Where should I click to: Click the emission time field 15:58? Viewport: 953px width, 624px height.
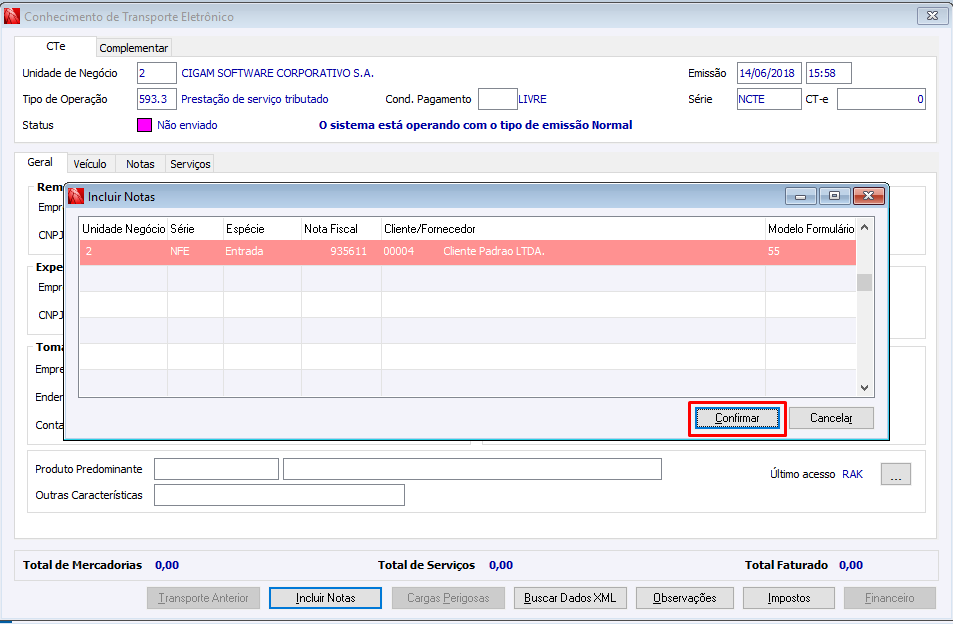[x=828, y=73]
